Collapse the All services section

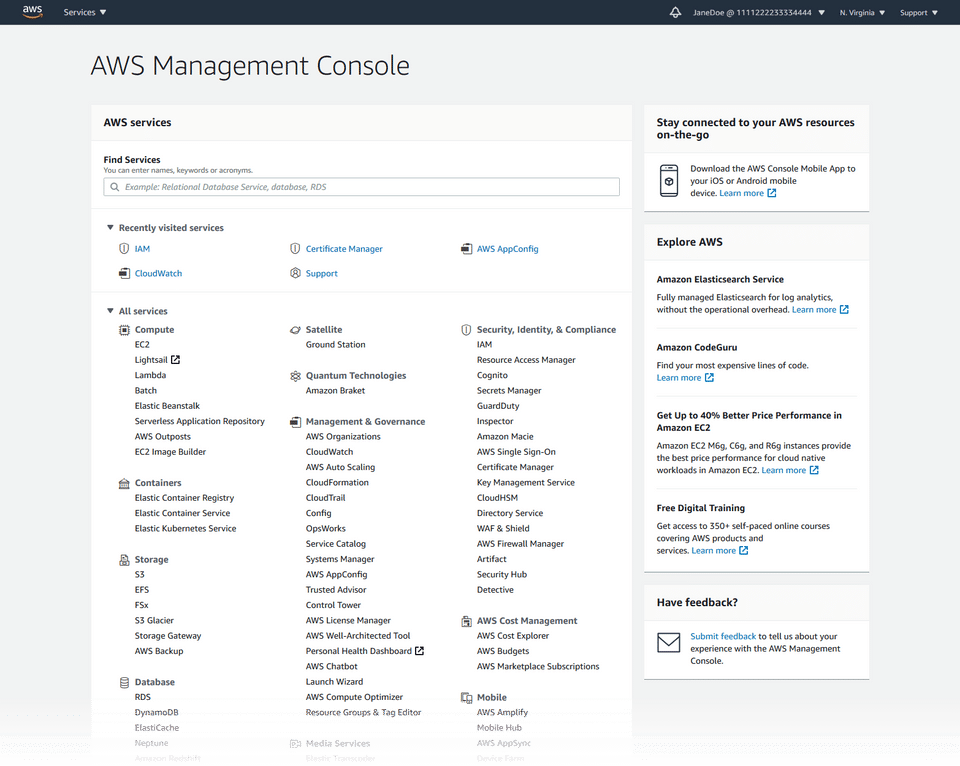tap(110, 310)
